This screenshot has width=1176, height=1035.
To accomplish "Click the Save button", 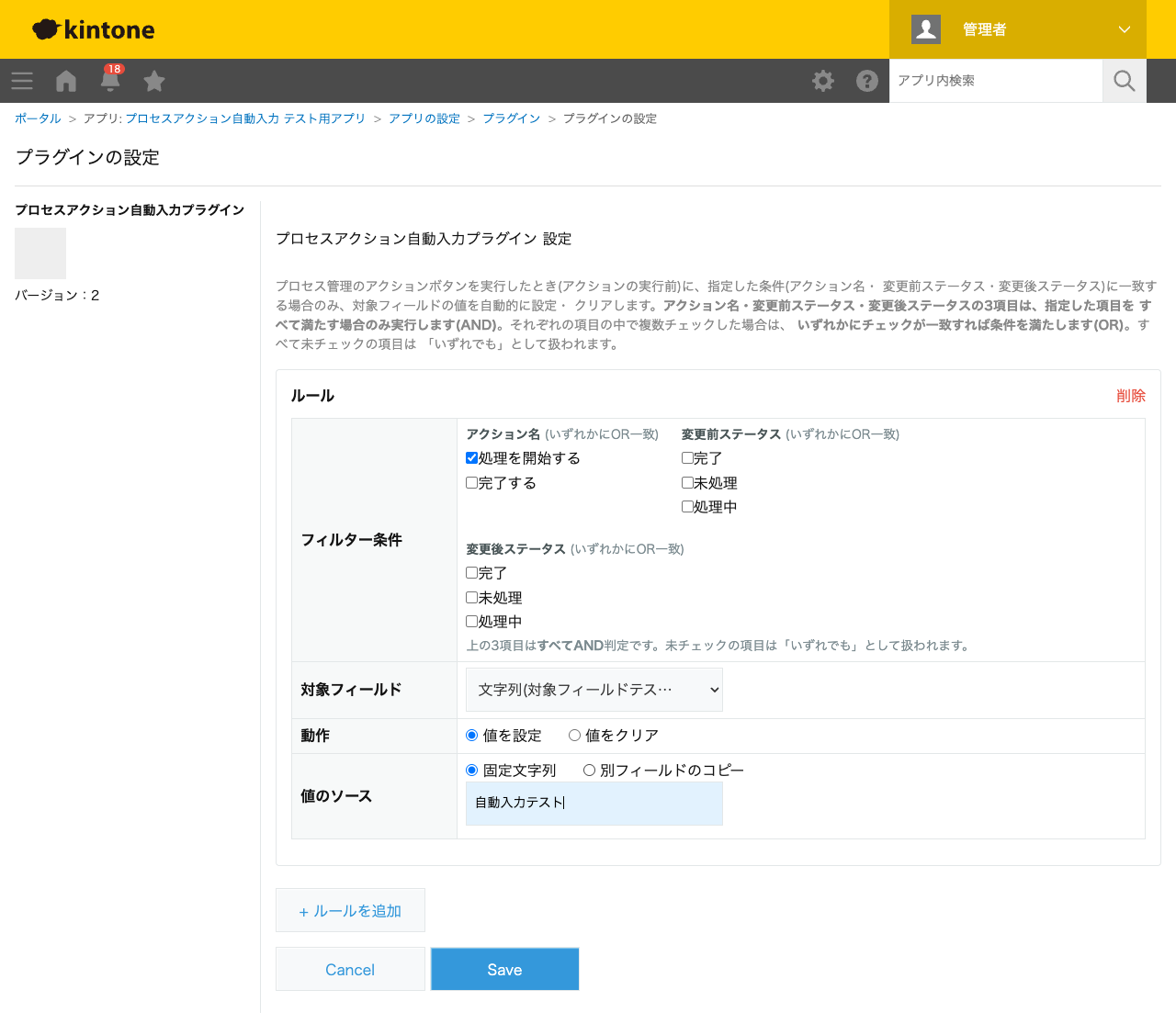I will 504,970.
